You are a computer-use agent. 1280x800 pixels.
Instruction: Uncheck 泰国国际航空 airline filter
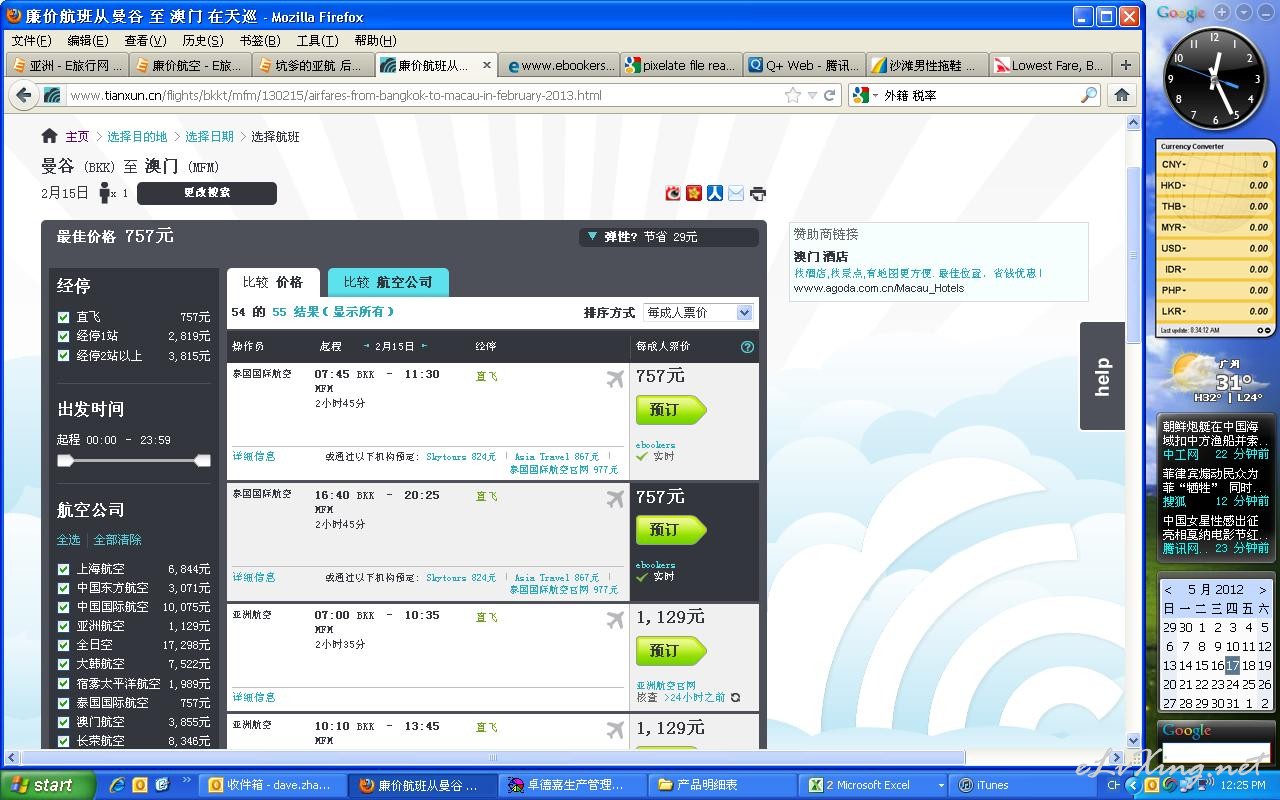click(x=64, y=703)
